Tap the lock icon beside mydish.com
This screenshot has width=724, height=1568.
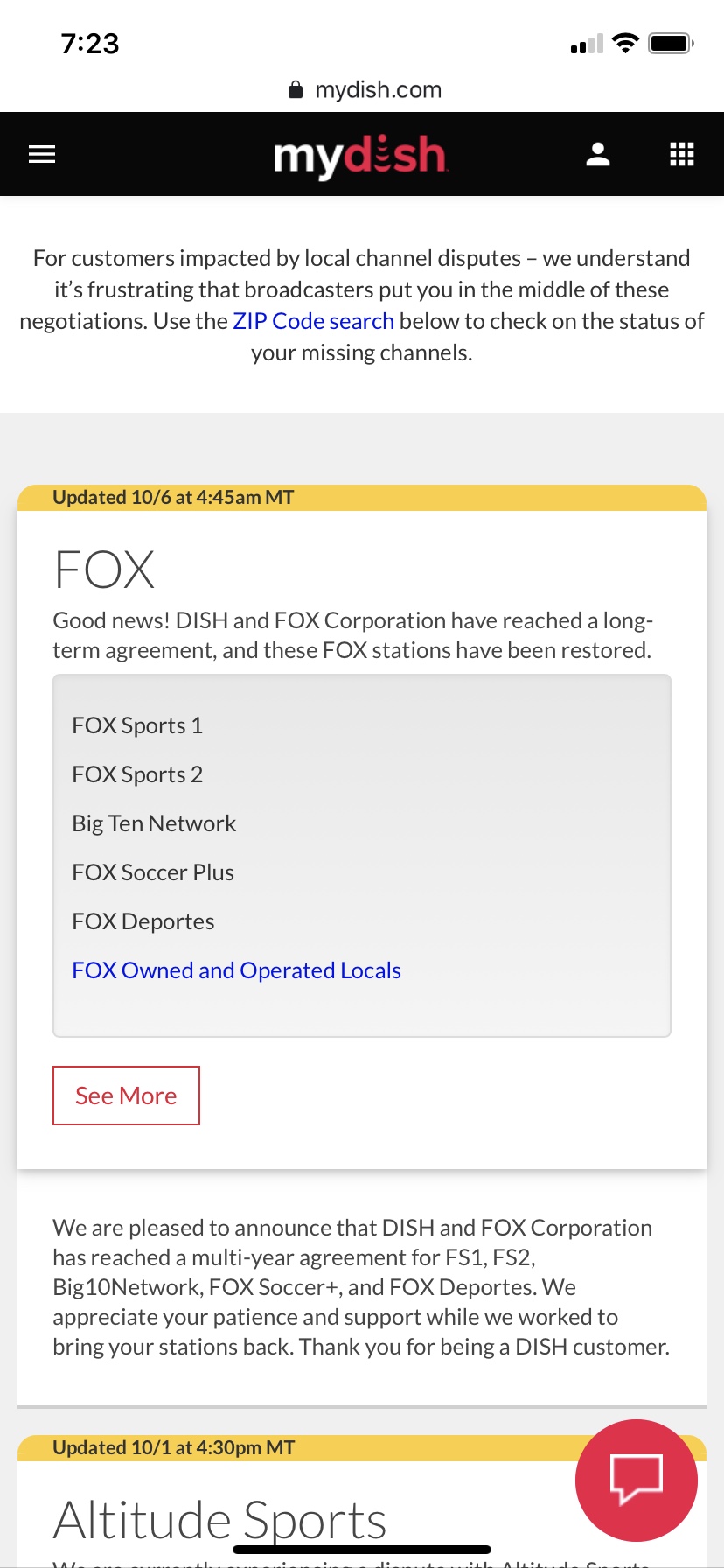pyautogui.click(x=296, y=90)
